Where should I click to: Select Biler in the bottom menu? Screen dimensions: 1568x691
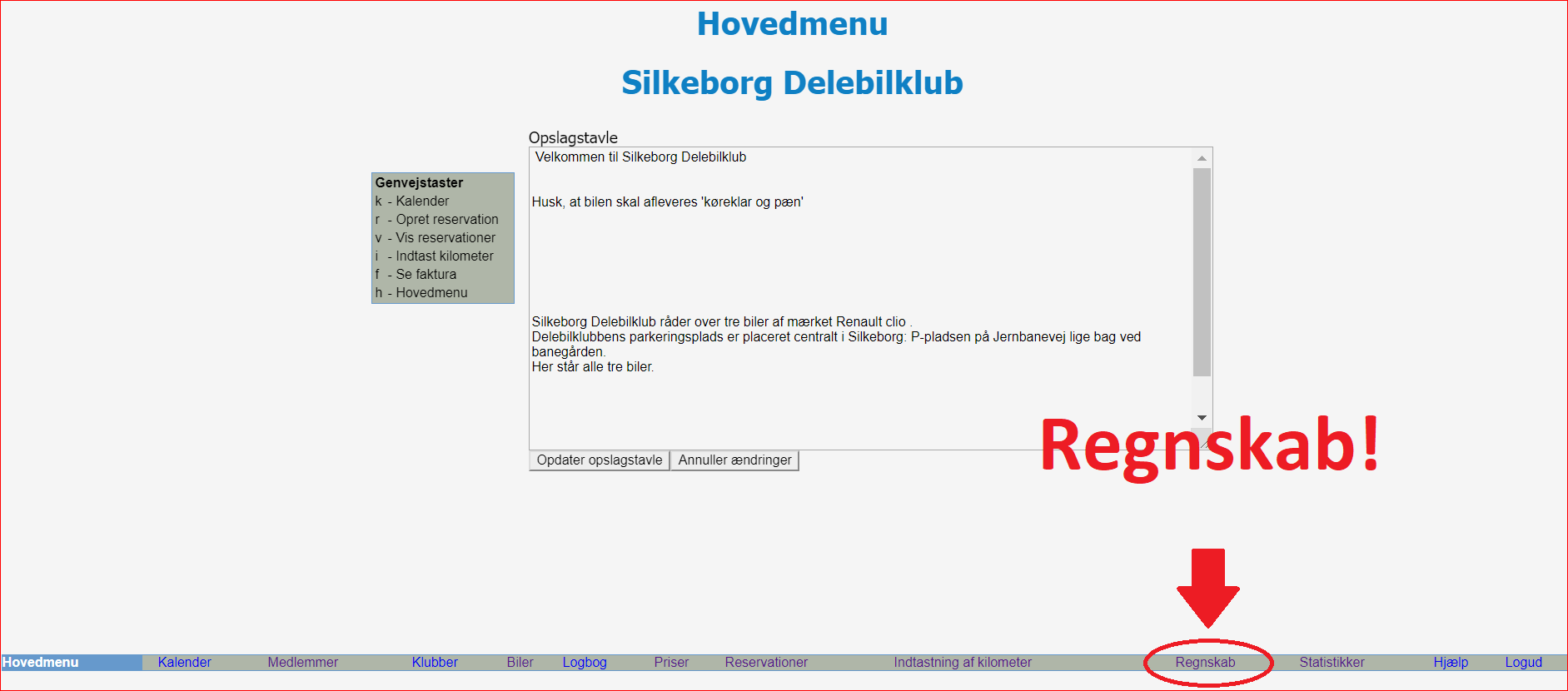coord(520,663)
